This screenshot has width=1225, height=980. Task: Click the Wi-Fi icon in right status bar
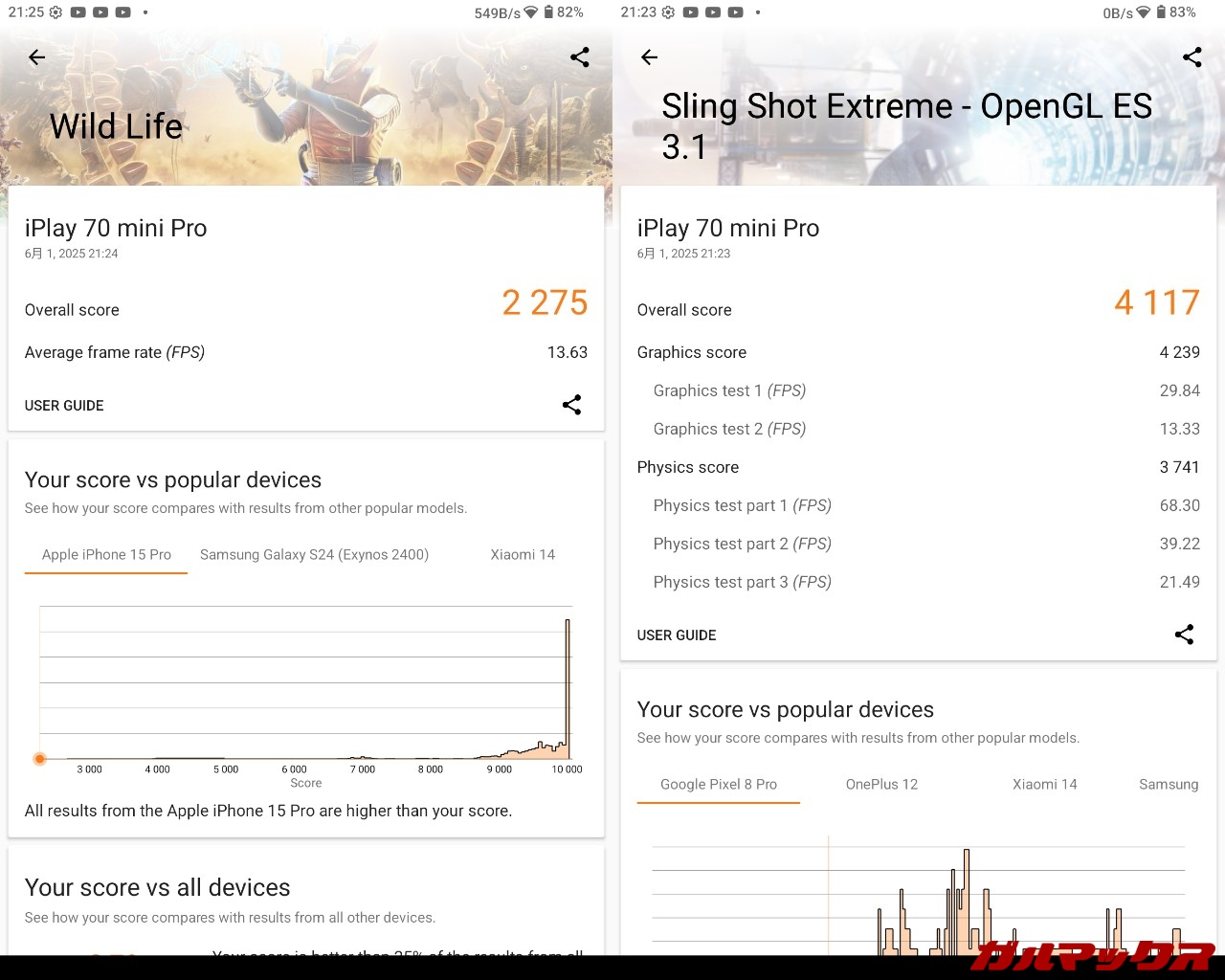tap(1144, 12)
